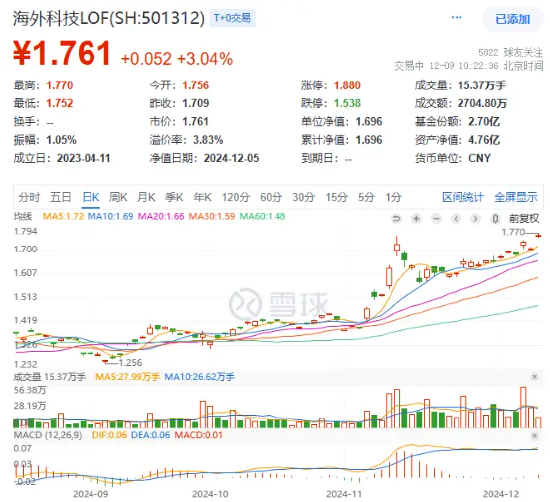The image size is (550, 502).
Task: Click the 跌停 1.538 limit-down value
Action: tap(347, 103)
